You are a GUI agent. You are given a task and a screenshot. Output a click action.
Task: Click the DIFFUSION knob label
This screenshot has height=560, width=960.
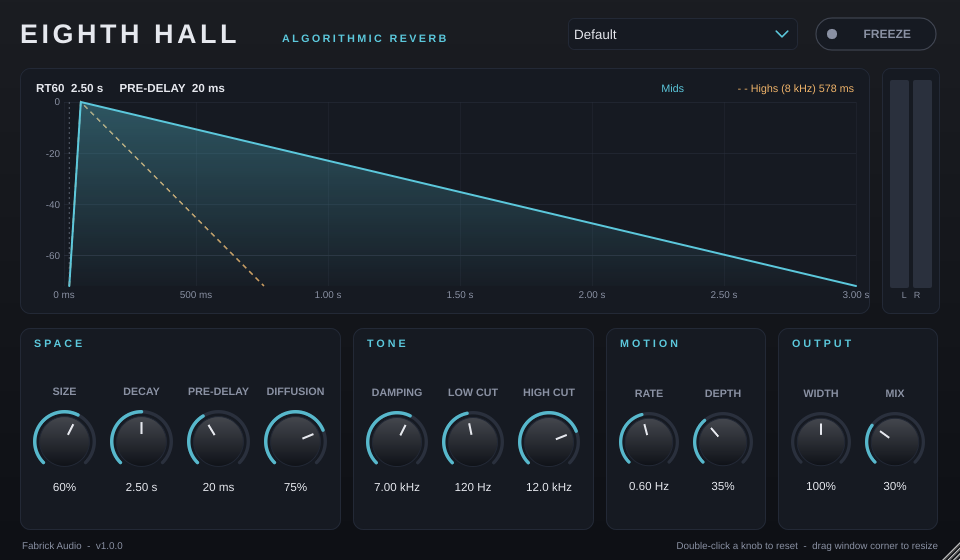click(295, 391)
